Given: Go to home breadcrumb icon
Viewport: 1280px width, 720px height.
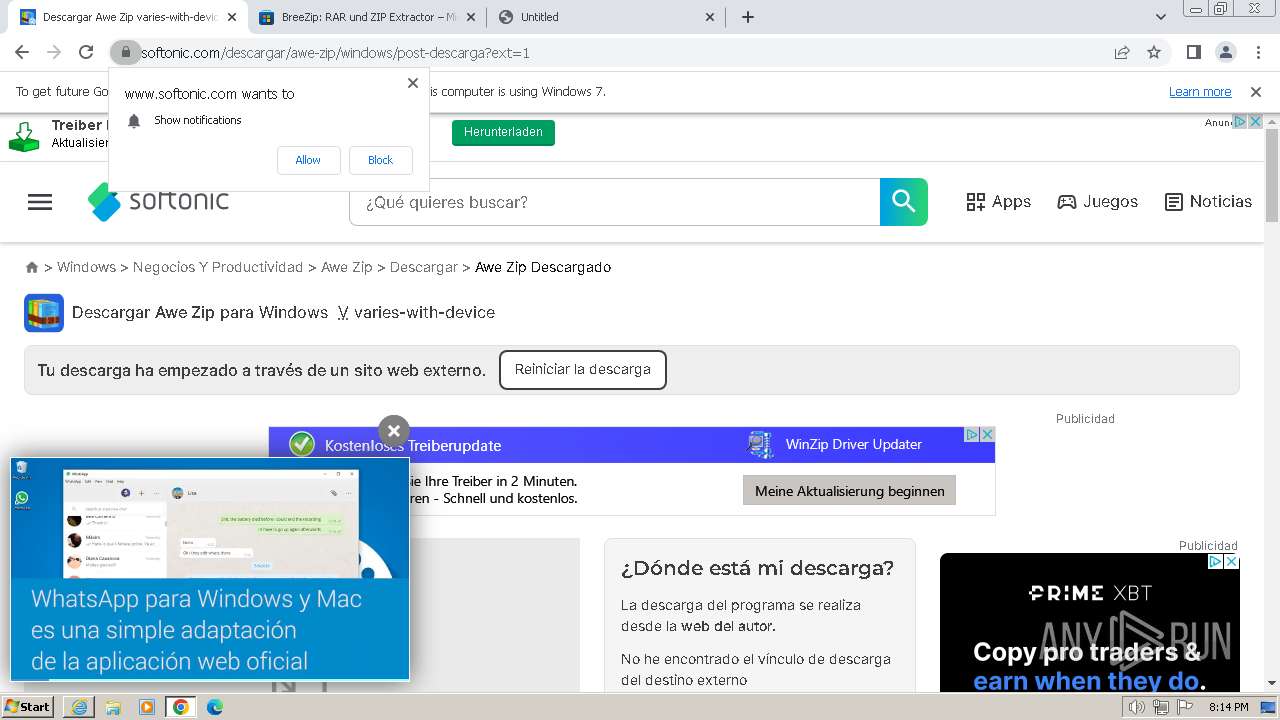Looking at the screenshot, I should (32, 267).
